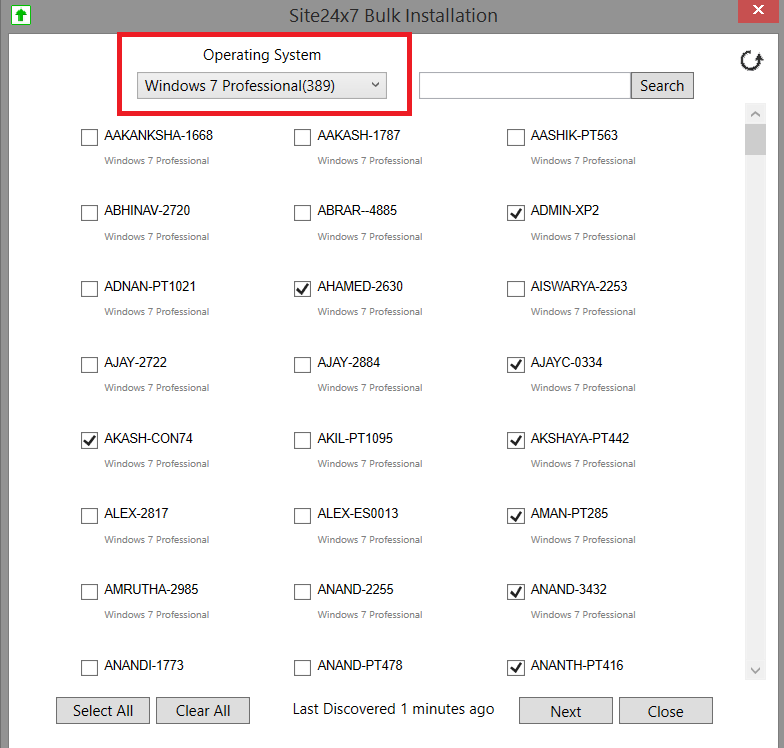Click the Close button at bottom
The image size is (784, 748).
tap(665, 711)
